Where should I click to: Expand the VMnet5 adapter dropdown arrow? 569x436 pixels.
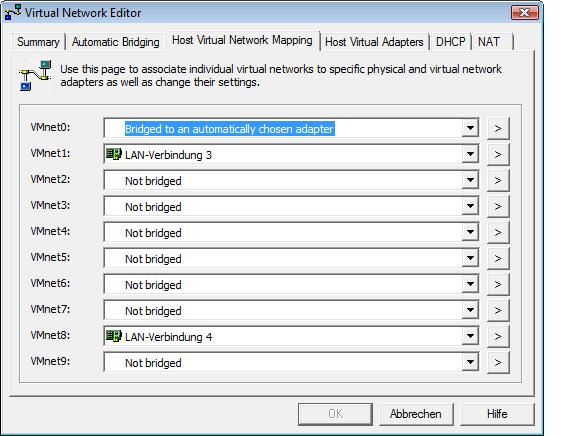point(470,258)
